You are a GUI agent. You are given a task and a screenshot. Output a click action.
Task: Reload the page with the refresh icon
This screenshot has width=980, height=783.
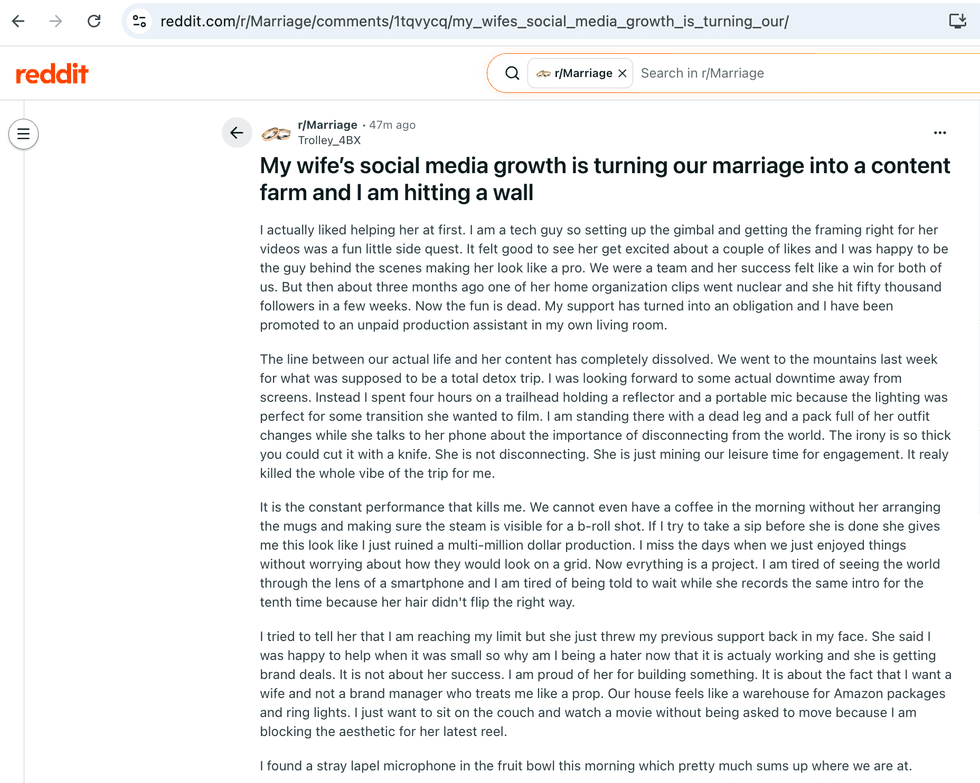(x=94, y=21)
